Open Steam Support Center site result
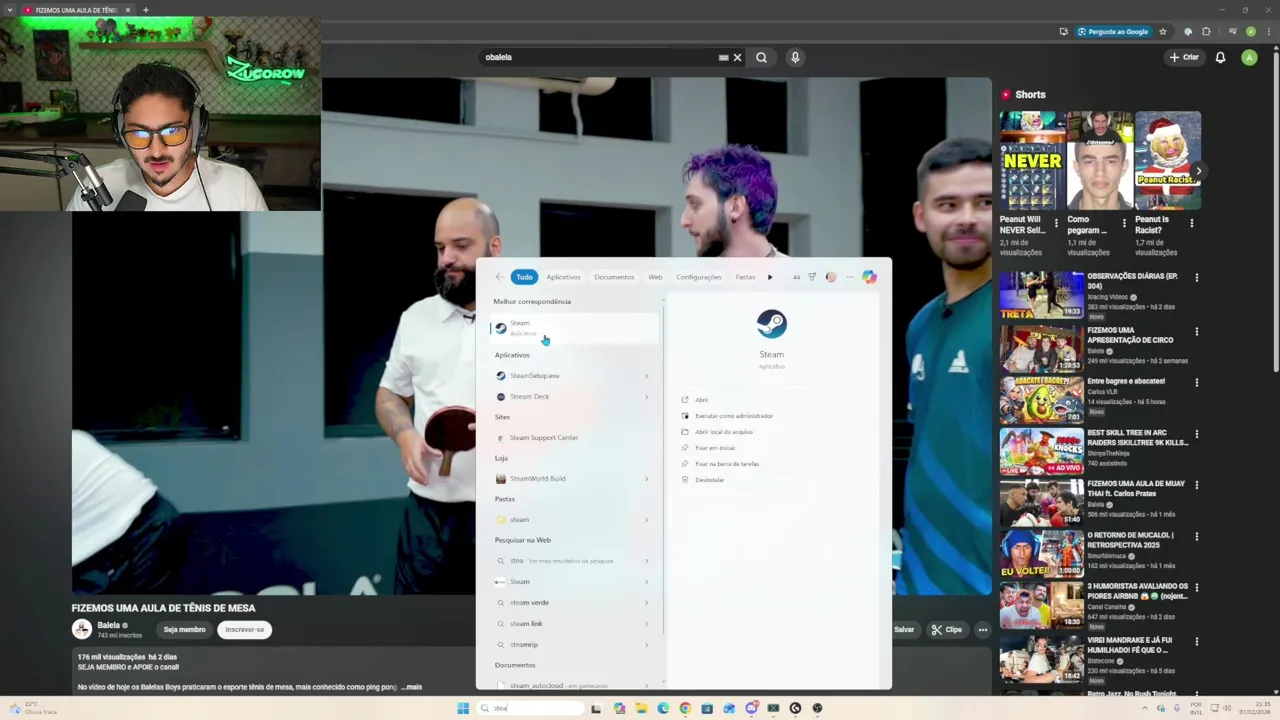The width and height of the screenshot is (1280, 720). pyautogui.click(x=574, y=438)
